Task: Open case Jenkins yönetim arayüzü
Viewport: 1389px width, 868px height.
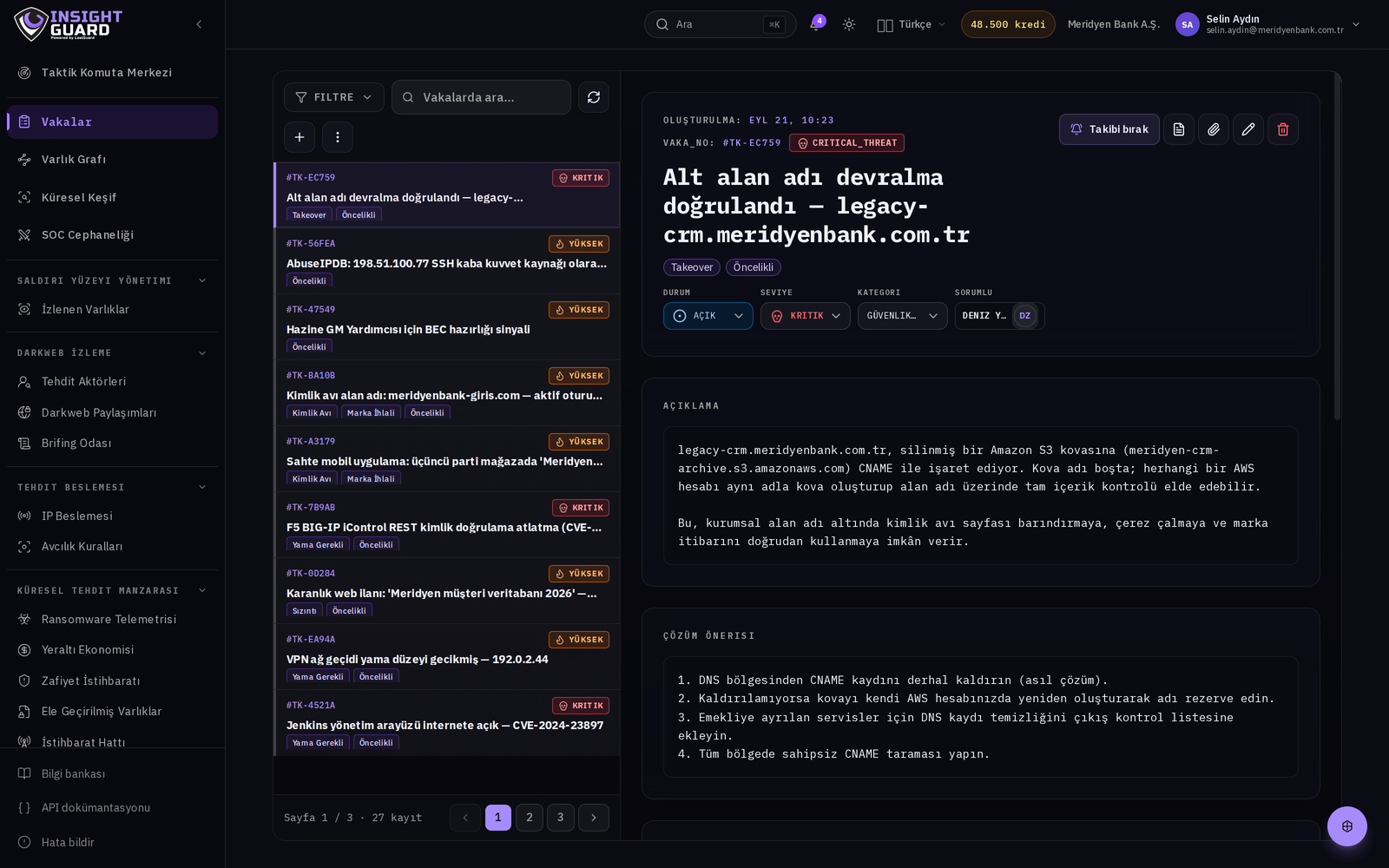Action: [x=447, y=723]
